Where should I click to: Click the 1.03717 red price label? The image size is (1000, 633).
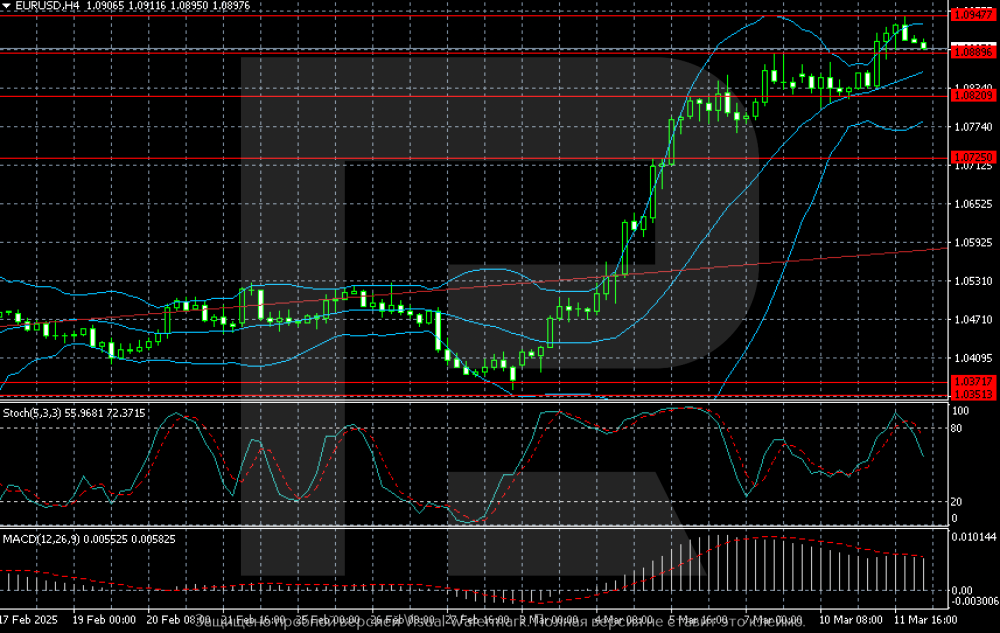972,382
